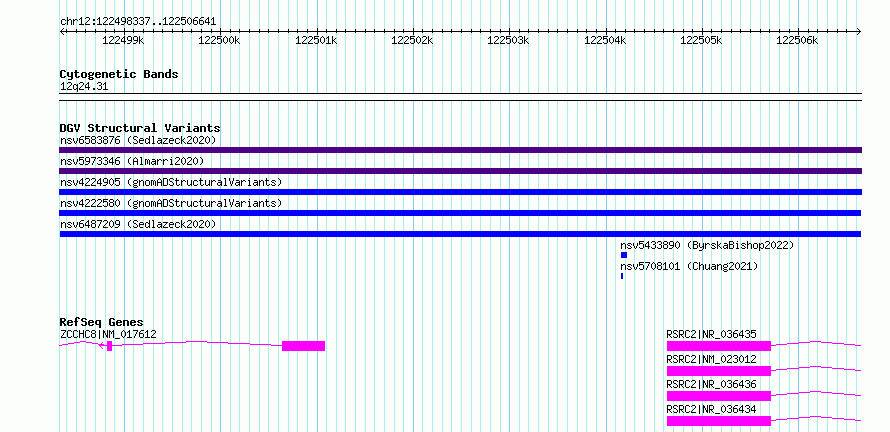This screenshot has height=432, width=890.
Task: Click the nsv6583876 (Sedlazeck2020) variant label
Action: coord(138,140)
